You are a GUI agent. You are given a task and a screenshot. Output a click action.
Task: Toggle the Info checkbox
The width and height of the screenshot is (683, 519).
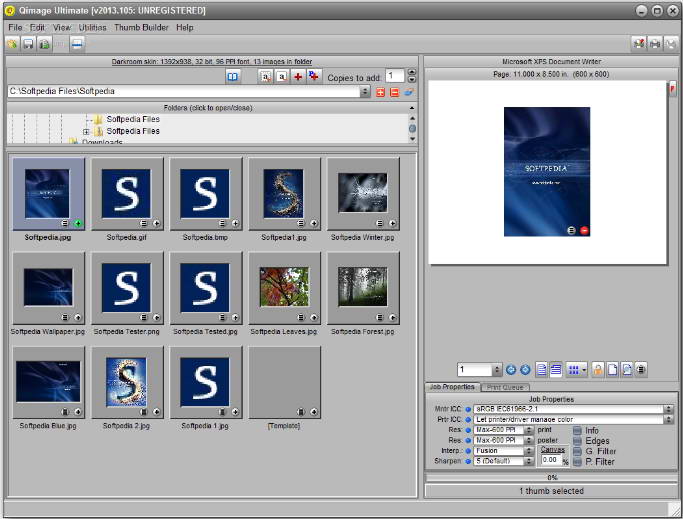click(577, 431)
